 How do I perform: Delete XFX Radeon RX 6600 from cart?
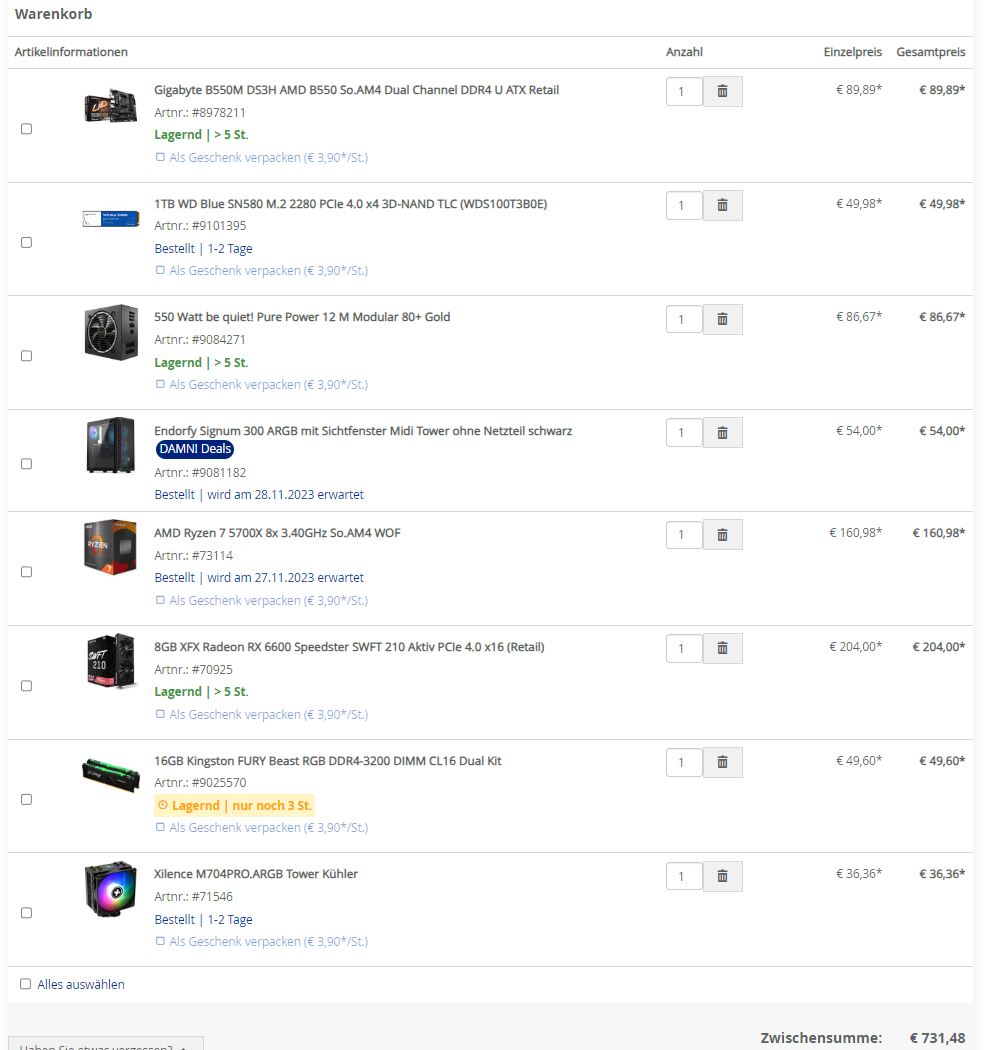point(722,648)
